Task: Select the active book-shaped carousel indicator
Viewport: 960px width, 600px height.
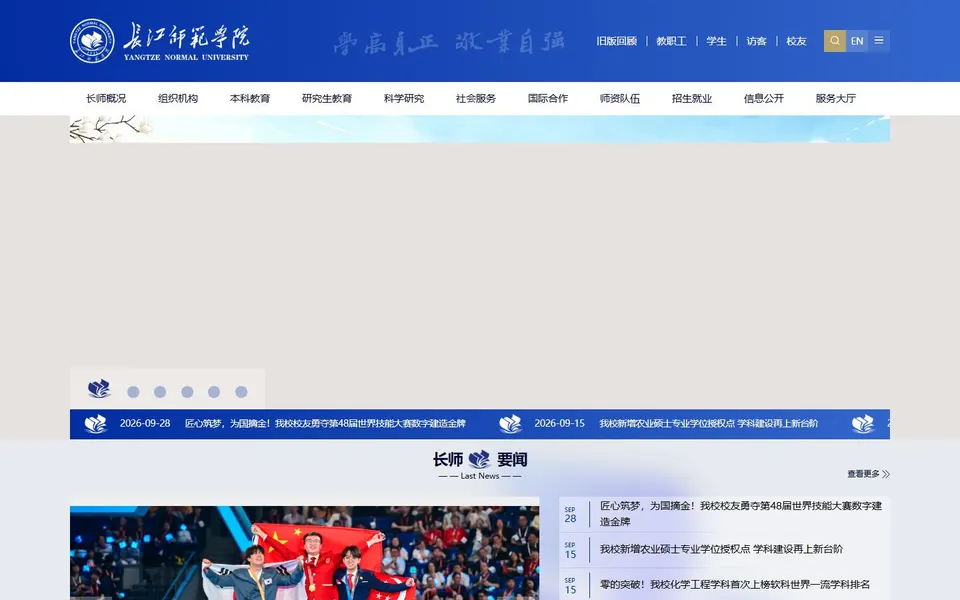Action: pos(99,389)
